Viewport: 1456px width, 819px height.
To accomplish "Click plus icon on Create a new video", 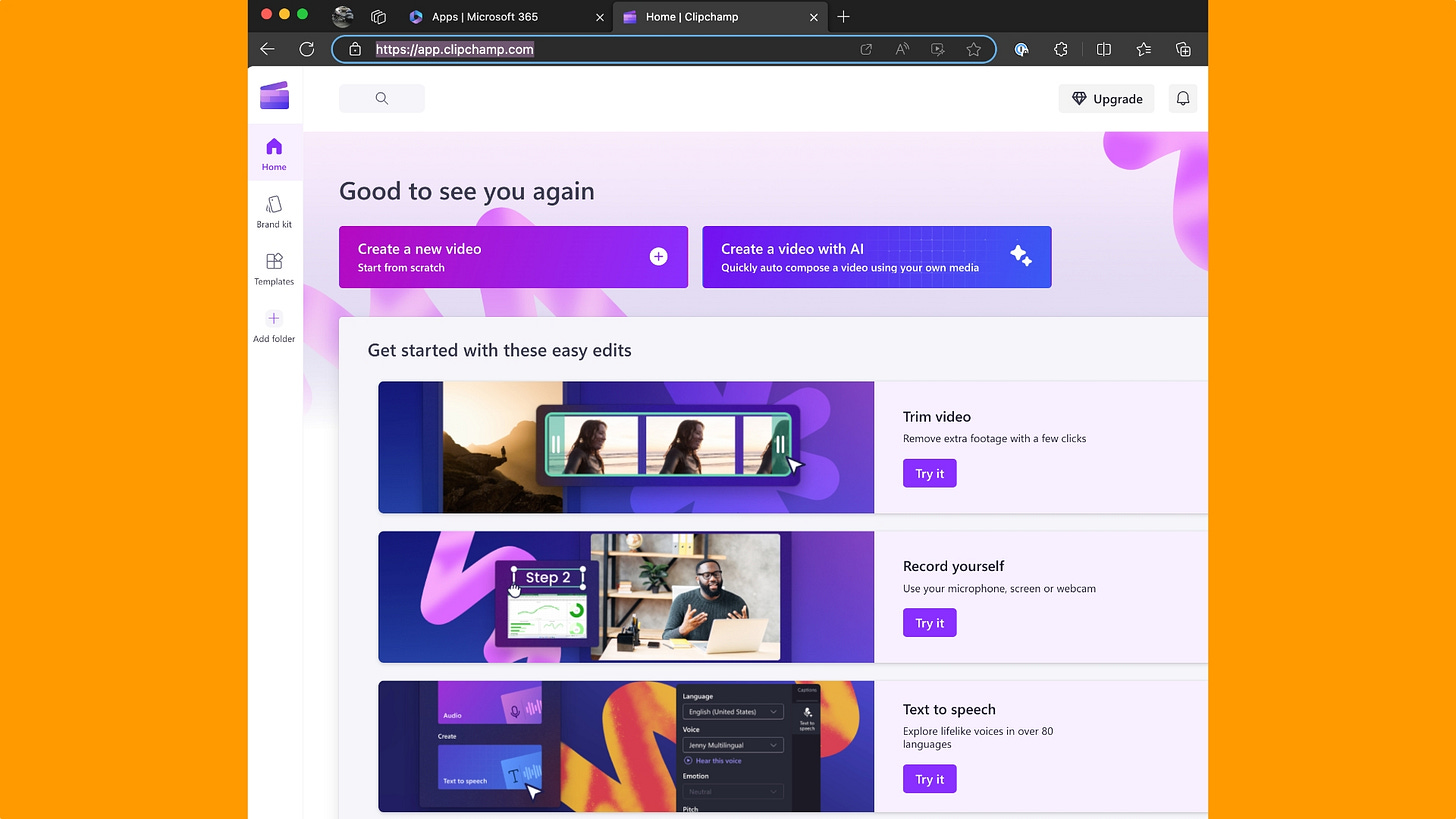I will tap(658, 257).
